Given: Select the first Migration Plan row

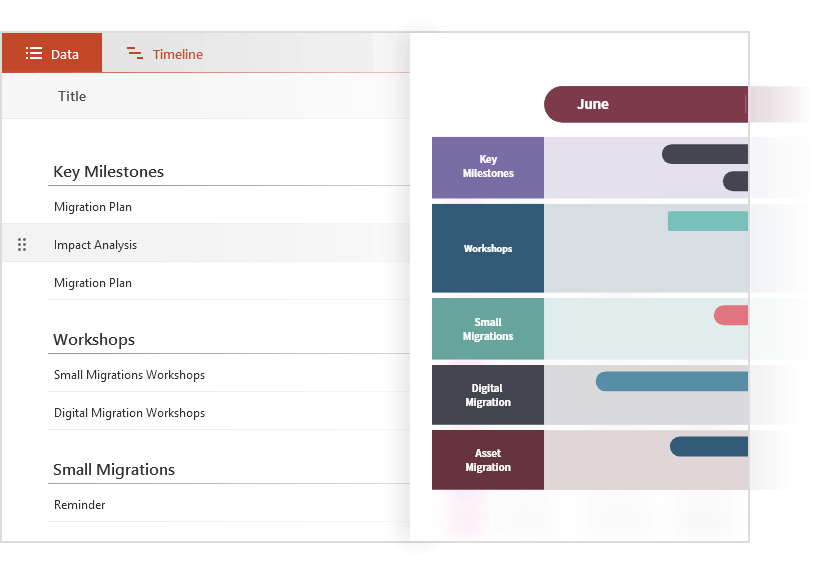Looking at the screenshot, I should pyautogui.click(x=93, y=207).
